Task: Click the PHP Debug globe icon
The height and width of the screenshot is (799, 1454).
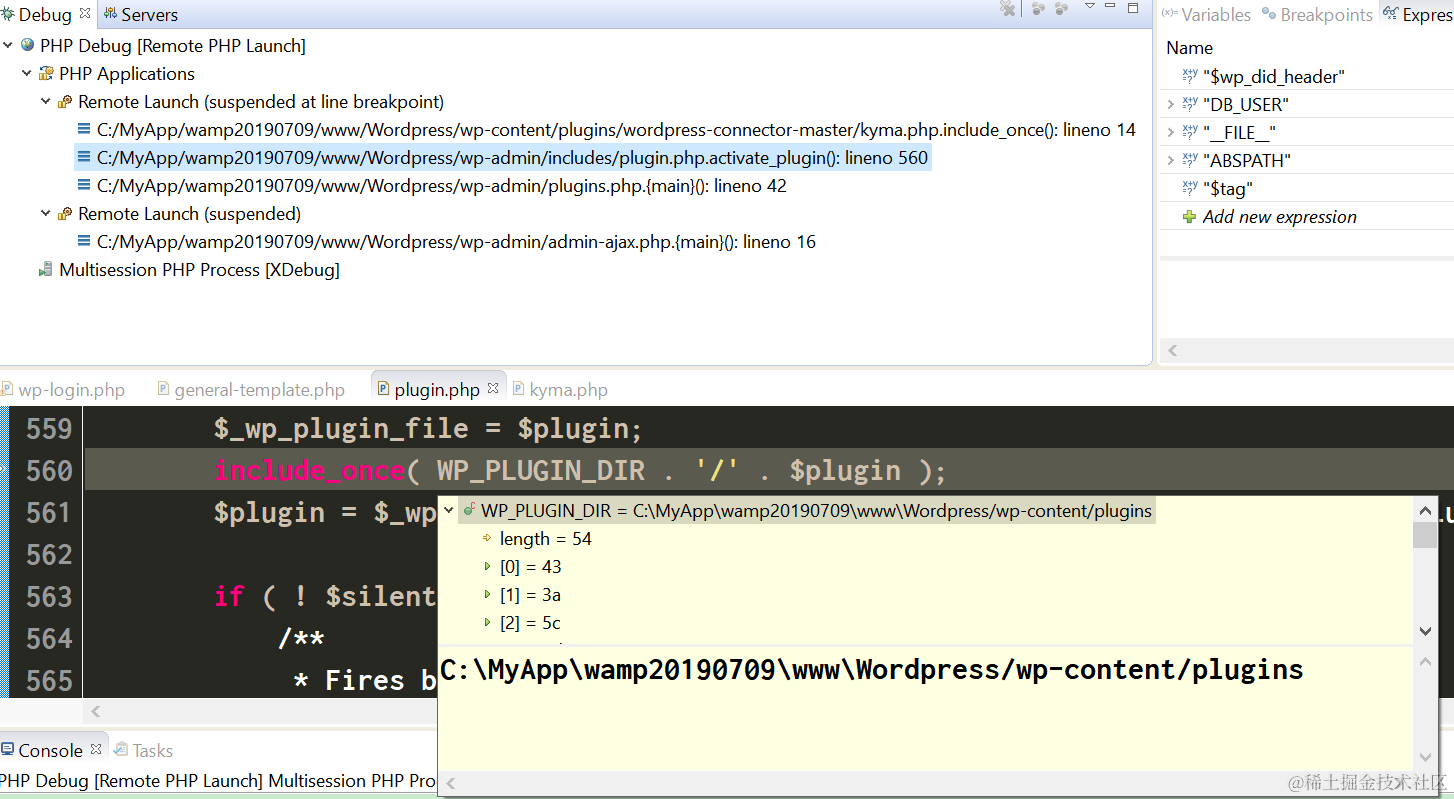Action: pyautogui.click(x=27, y=45)
